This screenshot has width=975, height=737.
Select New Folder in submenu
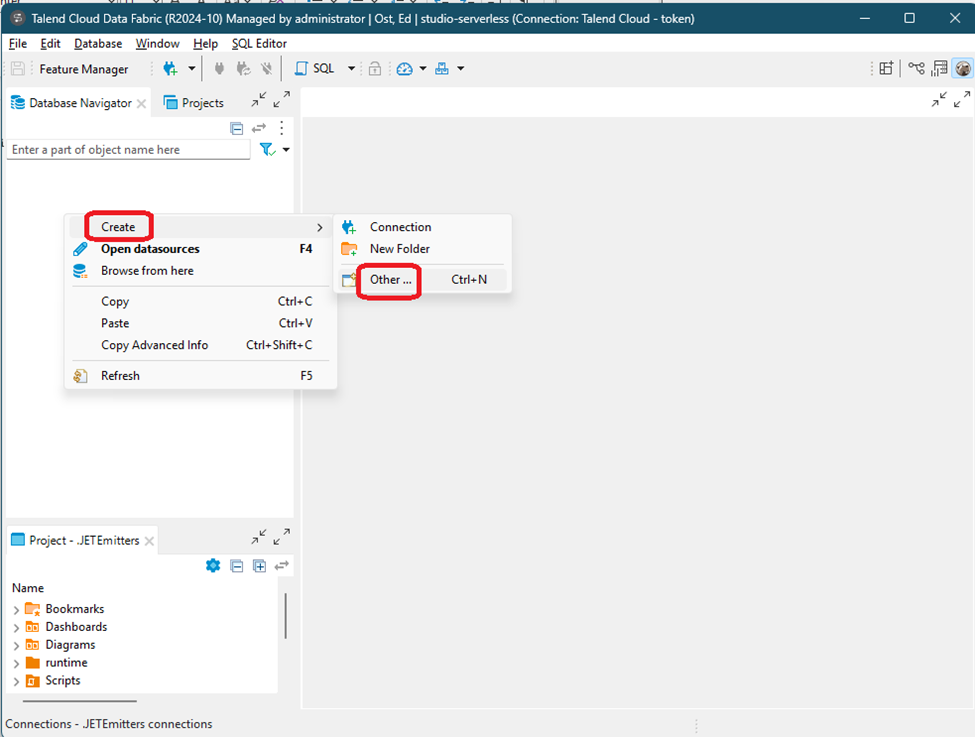tap(422, 249)
